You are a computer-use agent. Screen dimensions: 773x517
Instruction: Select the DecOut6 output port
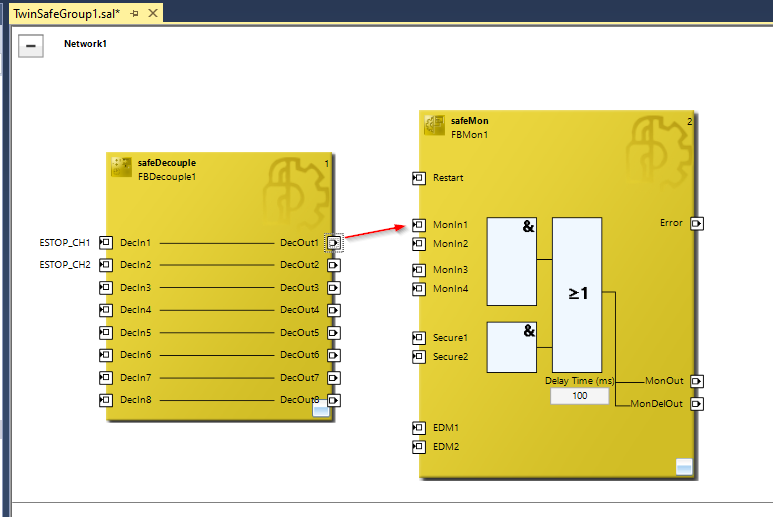[x=334, y=355]
